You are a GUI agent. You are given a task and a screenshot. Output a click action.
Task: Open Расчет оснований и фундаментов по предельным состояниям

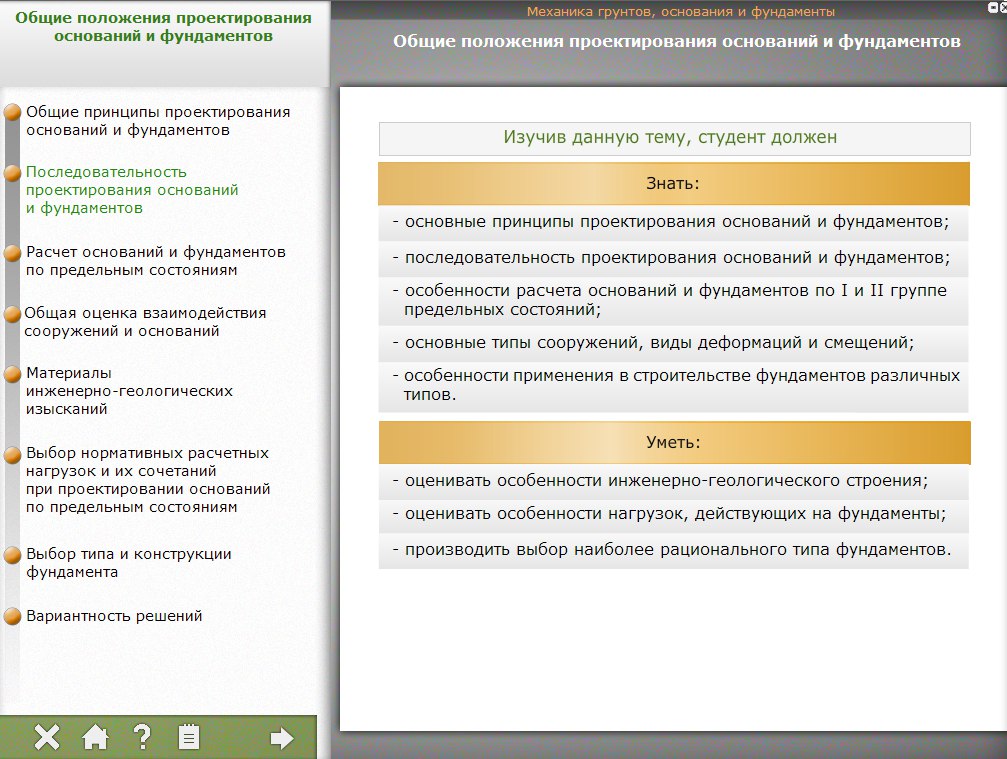tap(155, 261)
